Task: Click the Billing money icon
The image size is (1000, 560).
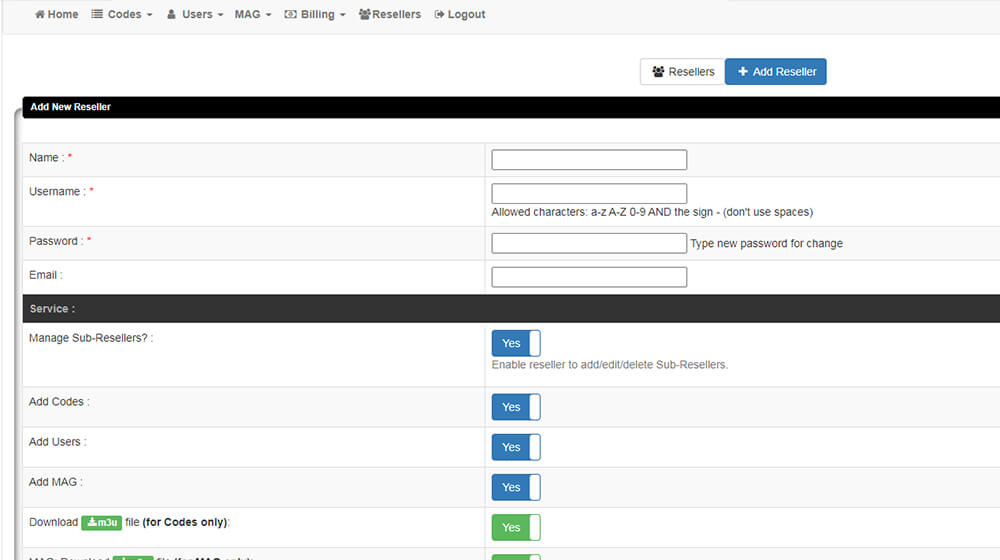Action: click(x=290, y=15)
